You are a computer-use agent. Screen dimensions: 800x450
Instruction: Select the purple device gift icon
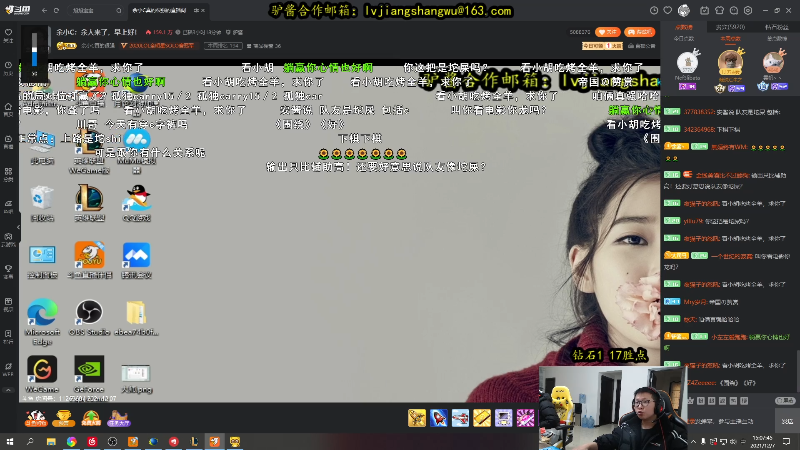click(503, 418)
